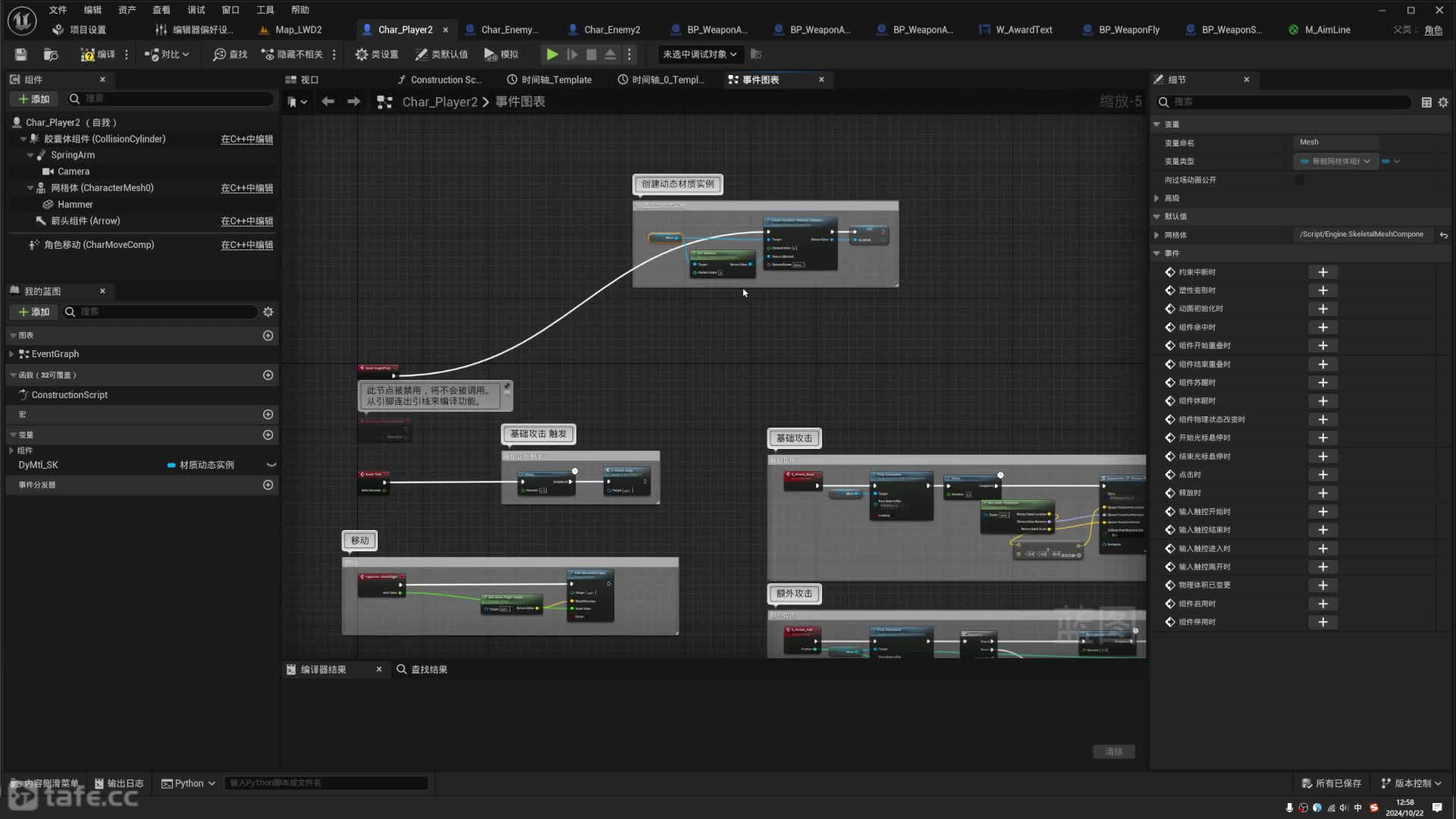Add a new event dispatcher in 事件分发器

pyautogui.click(x=268, y=485)
